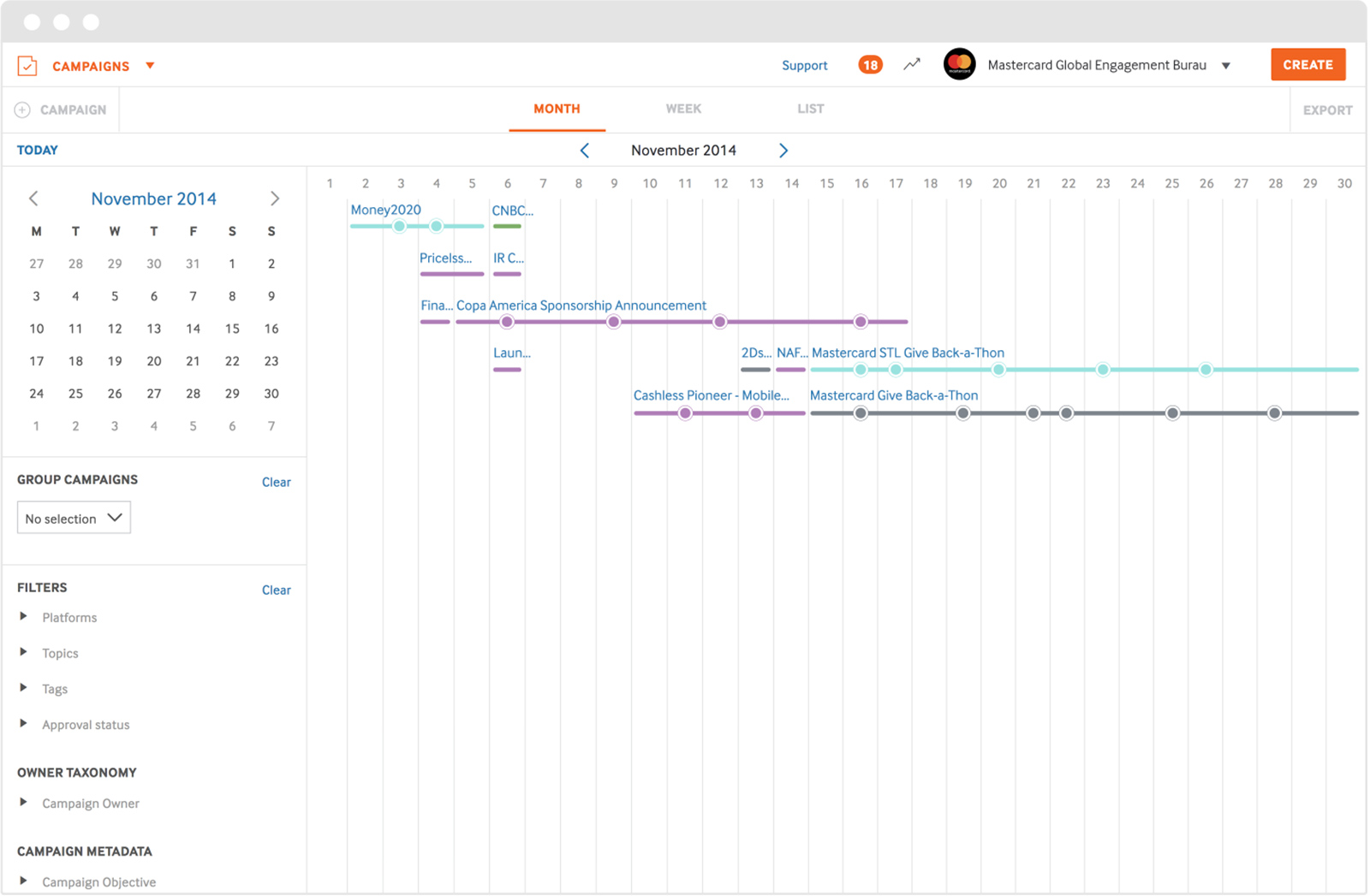1370x896 pixels.
Task: Click Copa America marker on day 12
Action: 720,322
